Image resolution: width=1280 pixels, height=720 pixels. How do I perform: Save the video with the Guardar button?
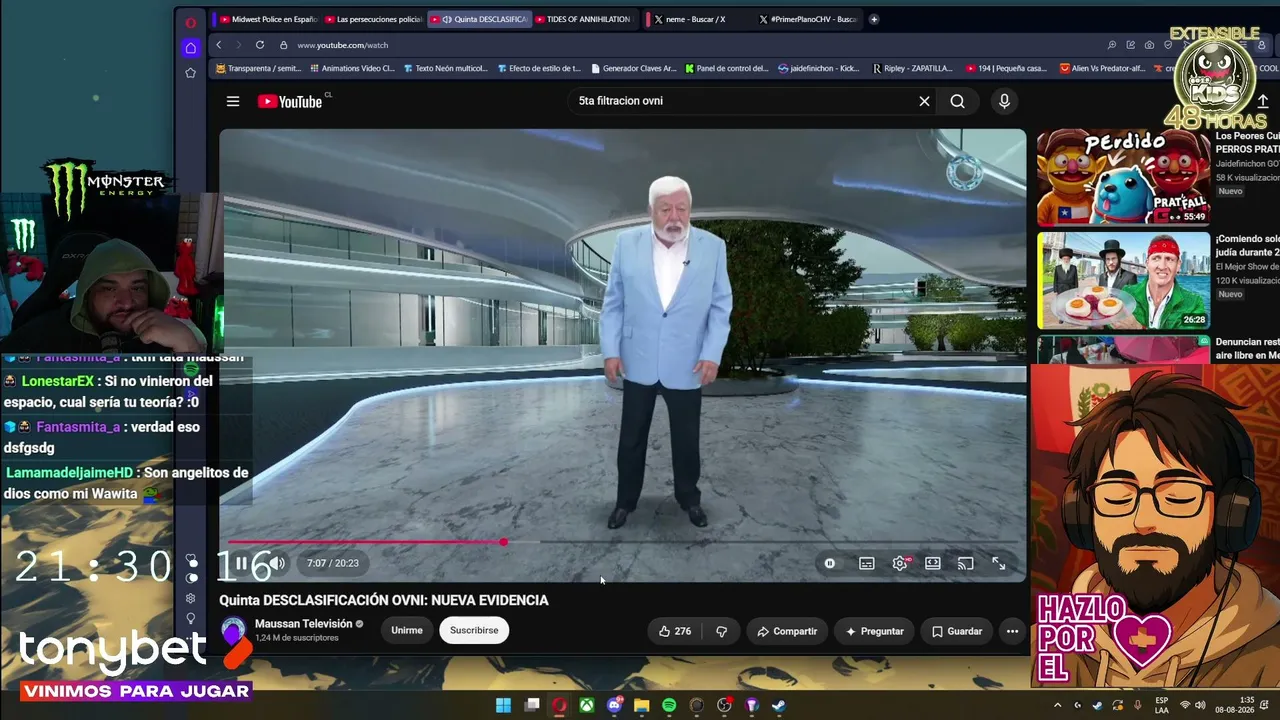(x=957, y=631)
